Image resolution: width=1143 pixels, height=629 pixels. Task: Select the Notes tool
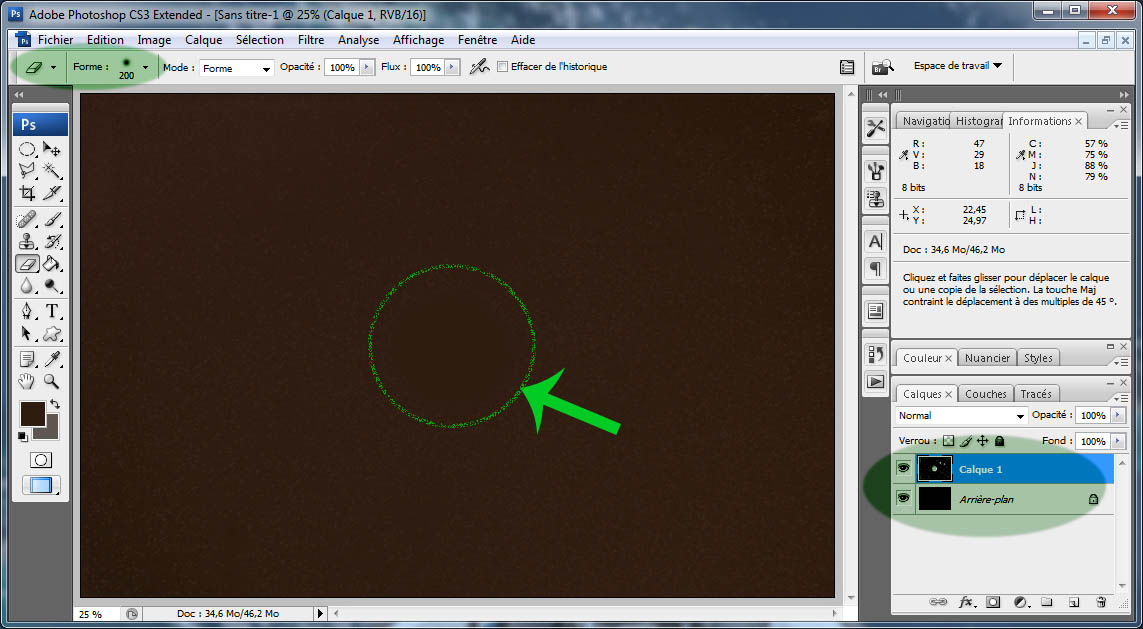point(28,359)
